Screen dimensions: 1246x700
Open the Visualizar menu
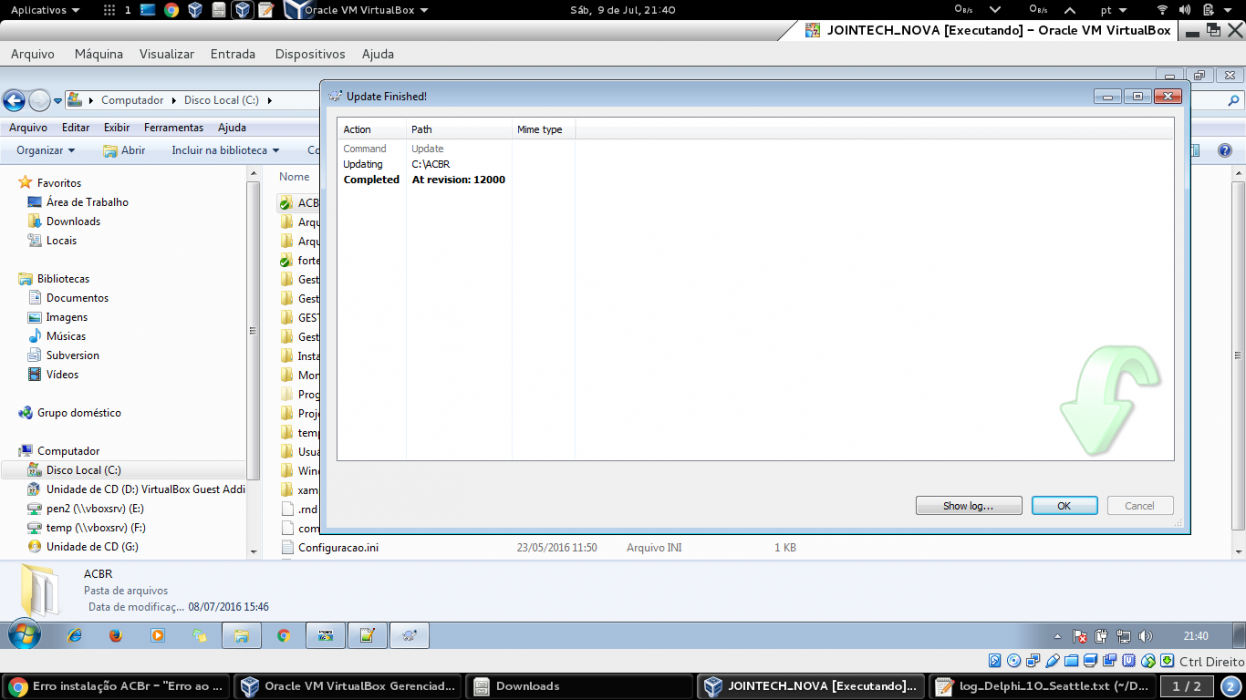[x=167, y=54]
